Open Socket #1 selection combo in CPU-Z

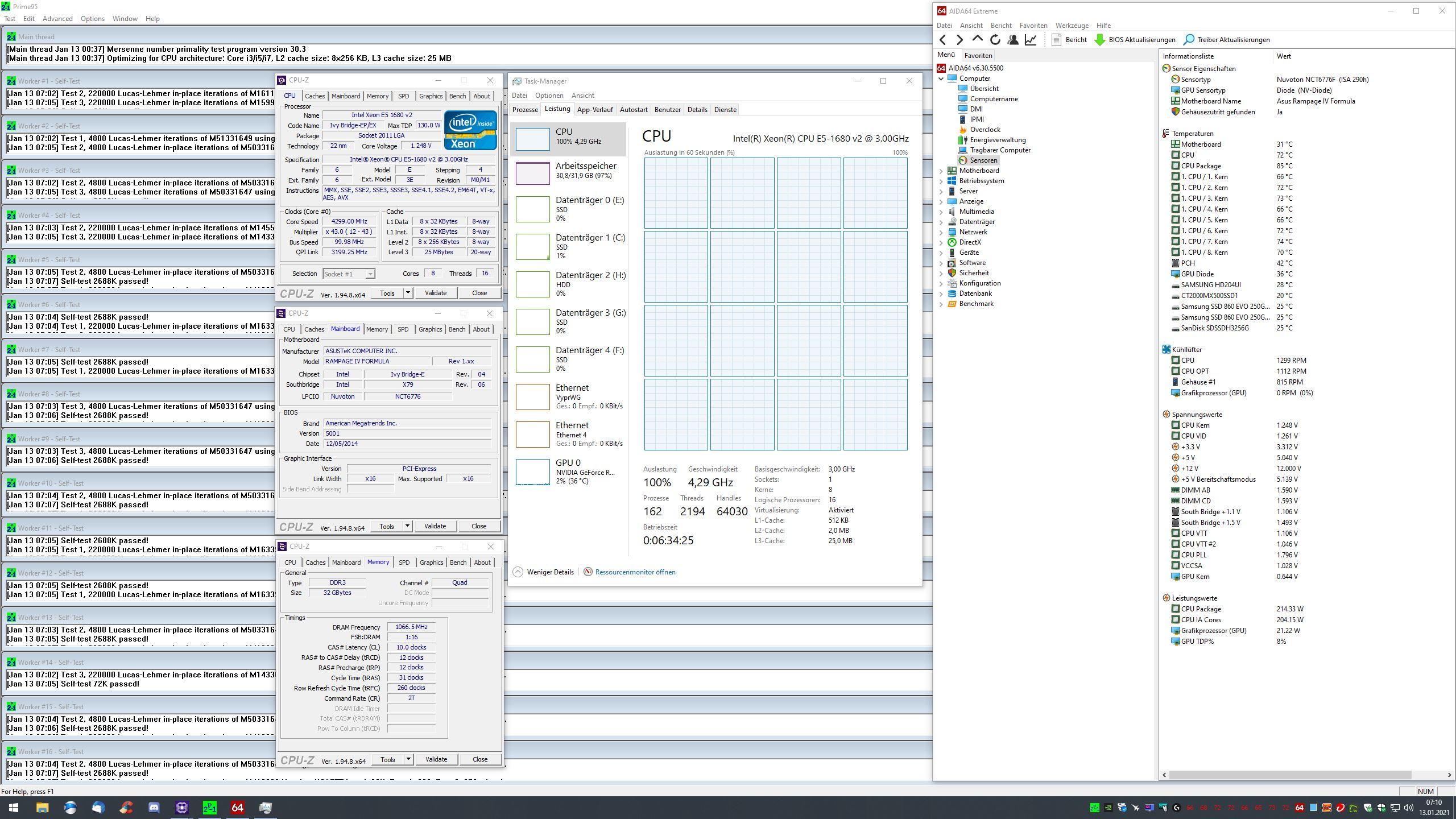349,274
